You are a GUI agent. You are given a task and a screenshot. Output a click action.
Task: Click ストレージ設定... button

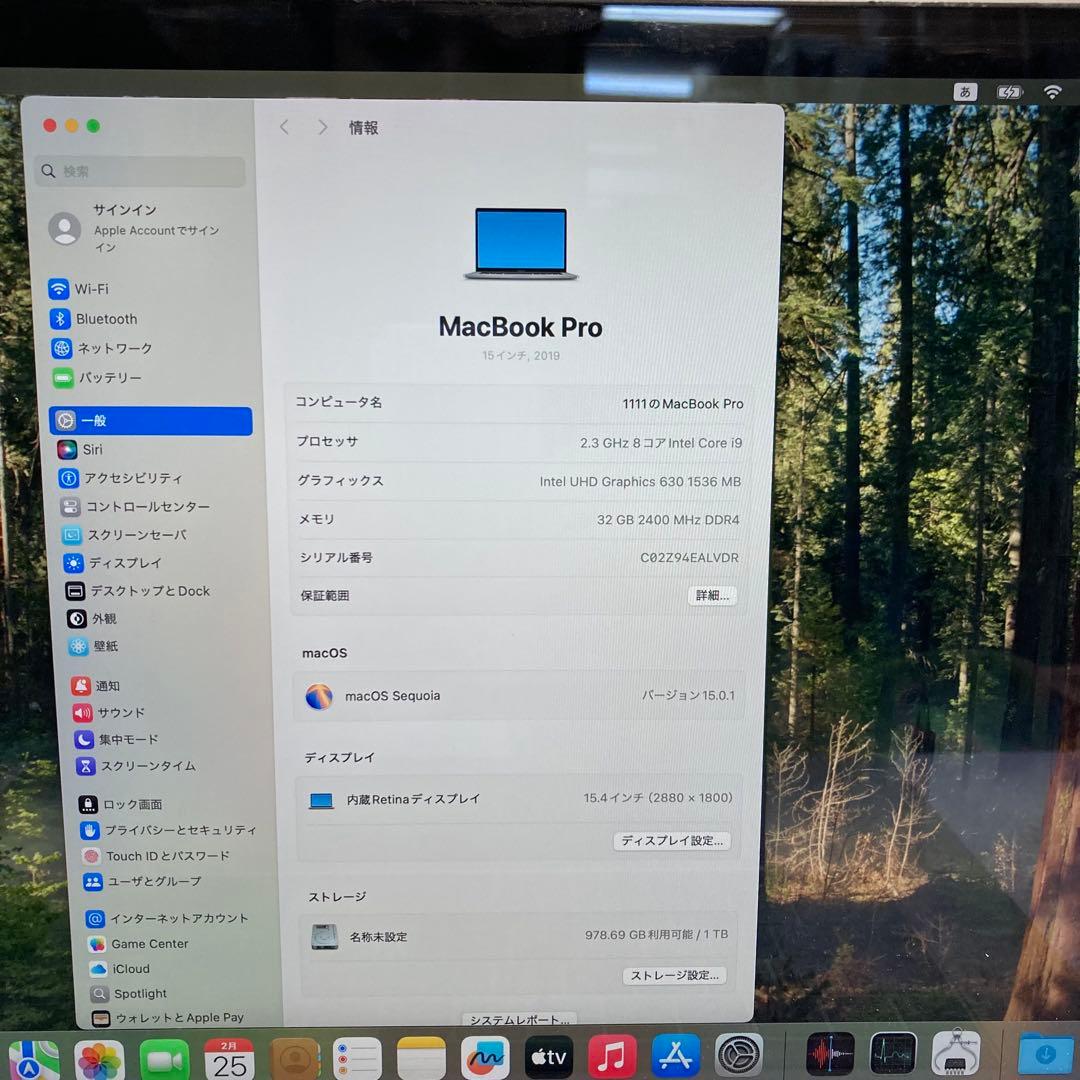[x=674, y=975]
